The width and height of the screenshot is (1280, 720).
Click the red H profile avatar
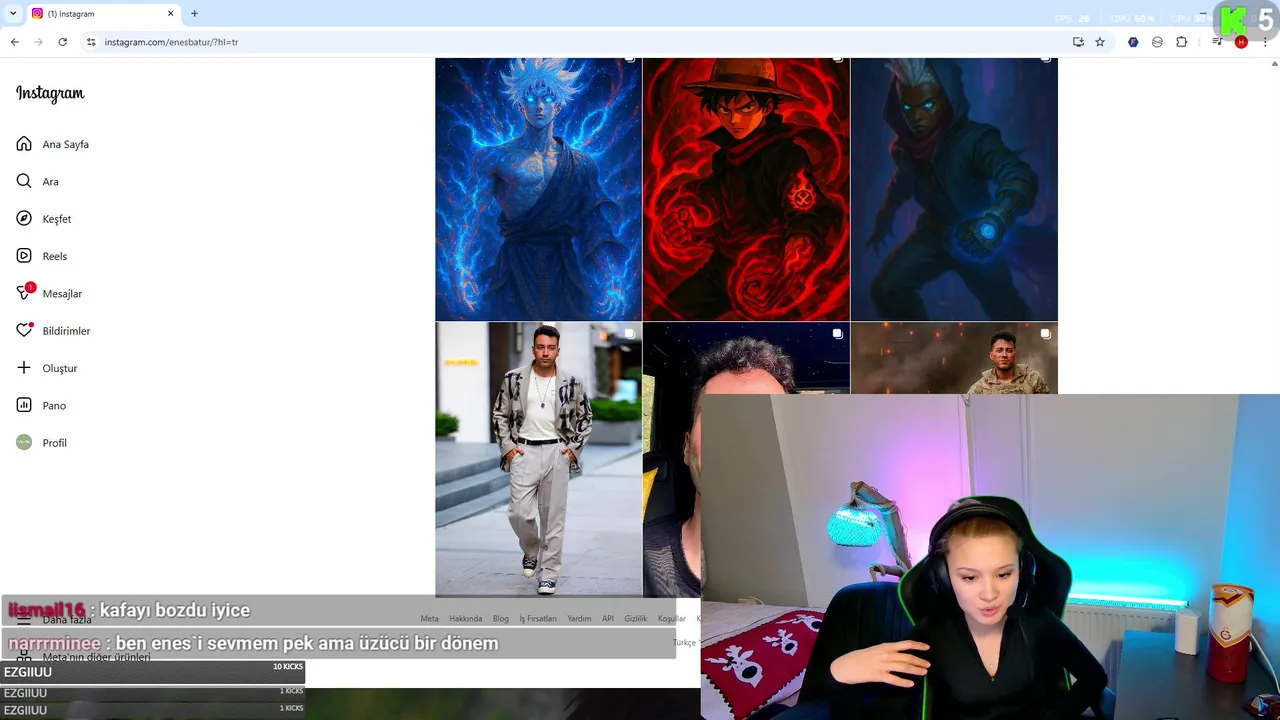[1241, 42]
